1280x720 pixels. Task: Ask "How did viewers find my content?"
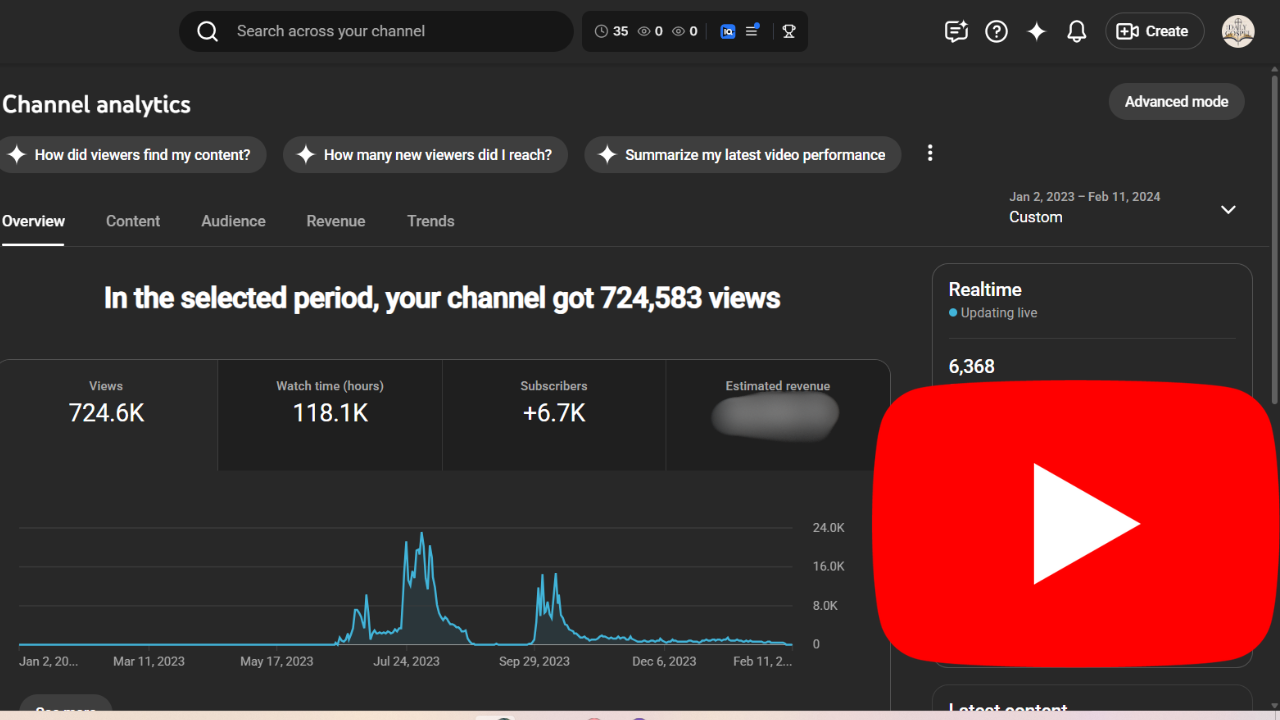tap(131, 155)
